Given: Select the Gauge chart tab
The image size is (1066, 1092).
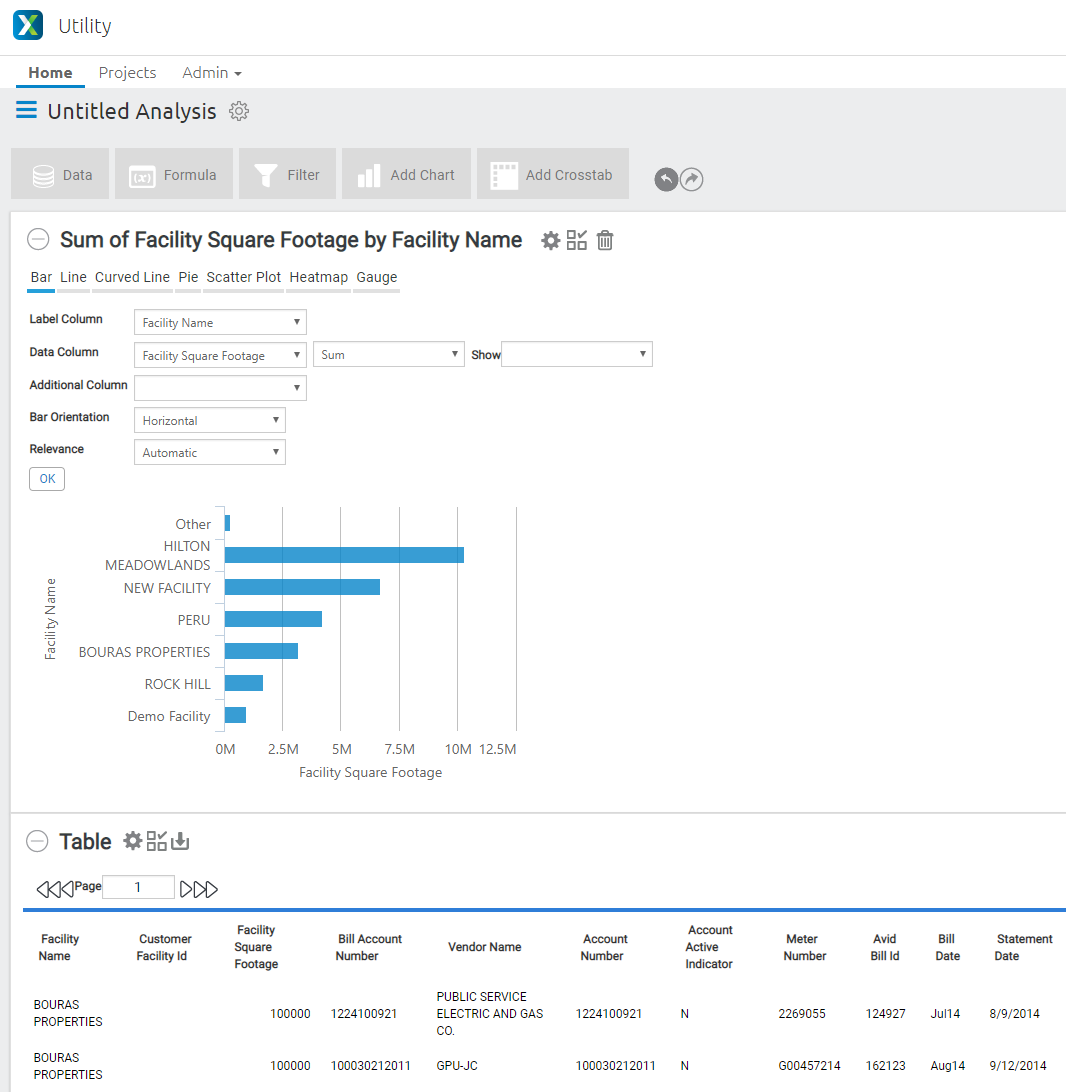Looking at the screenshot, I should pyautogui.click(x=377, y=277).
